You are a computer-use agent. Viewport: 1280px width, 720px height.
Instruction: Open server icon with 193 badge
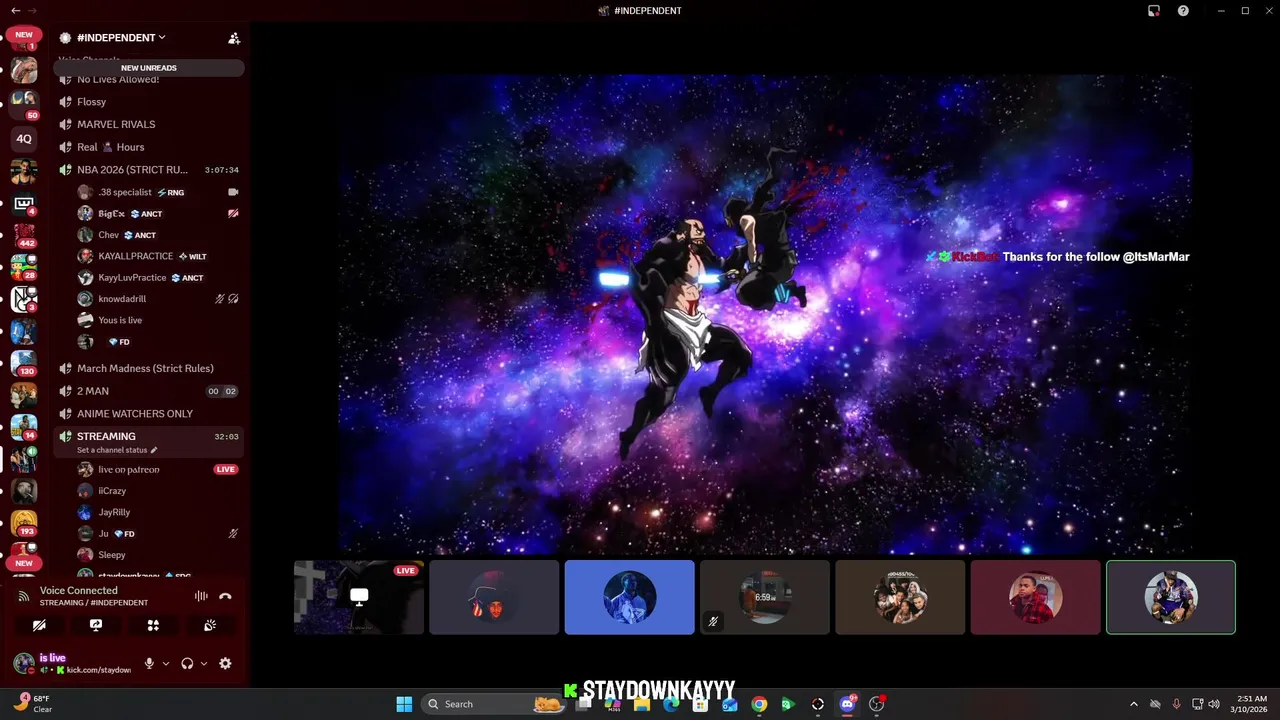click(x=24, y=524)
